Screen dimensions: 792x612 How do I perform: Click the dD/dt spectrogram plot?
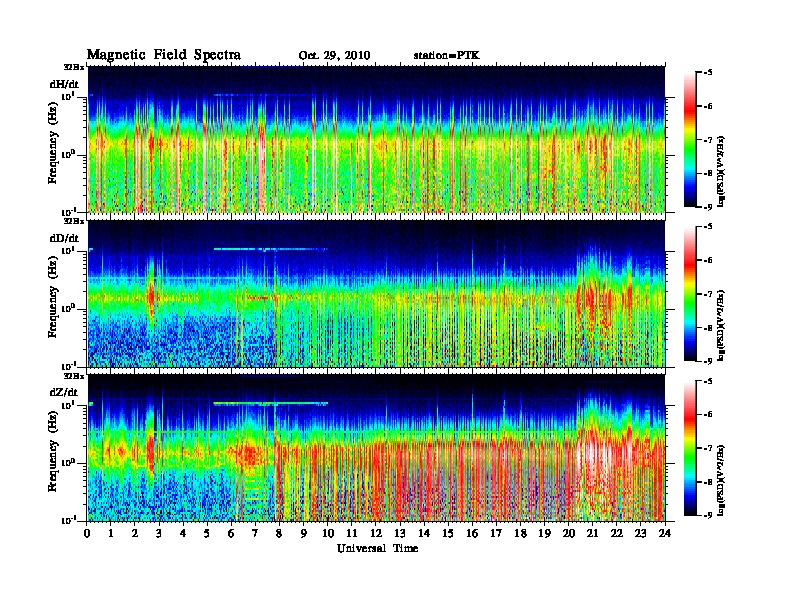click(376, 294)
